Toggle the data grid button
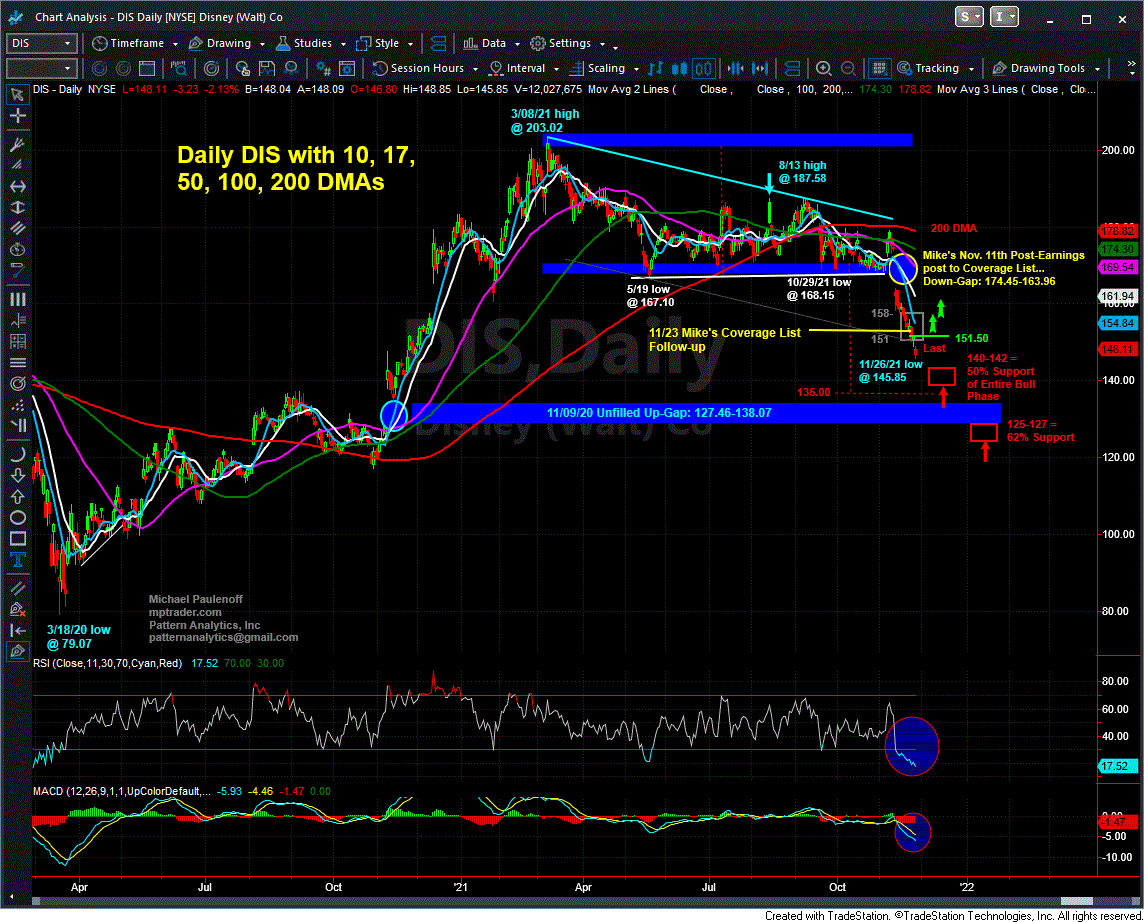The height and width of the screenshot is (922, 1144). (x=880, y=69)
